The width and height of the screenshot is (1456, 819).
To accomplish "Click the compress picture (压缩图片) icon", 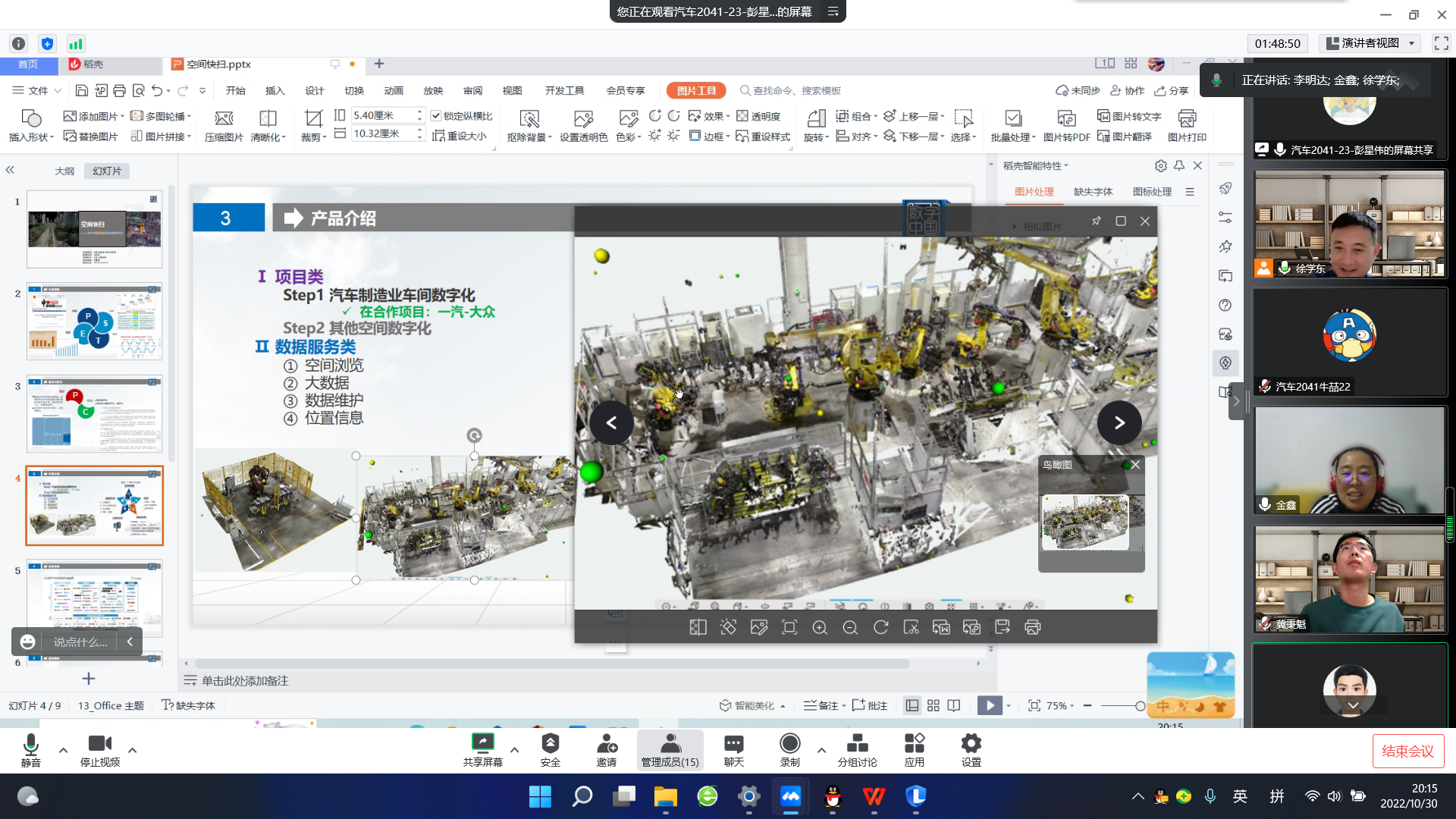I will pos(224,118).
